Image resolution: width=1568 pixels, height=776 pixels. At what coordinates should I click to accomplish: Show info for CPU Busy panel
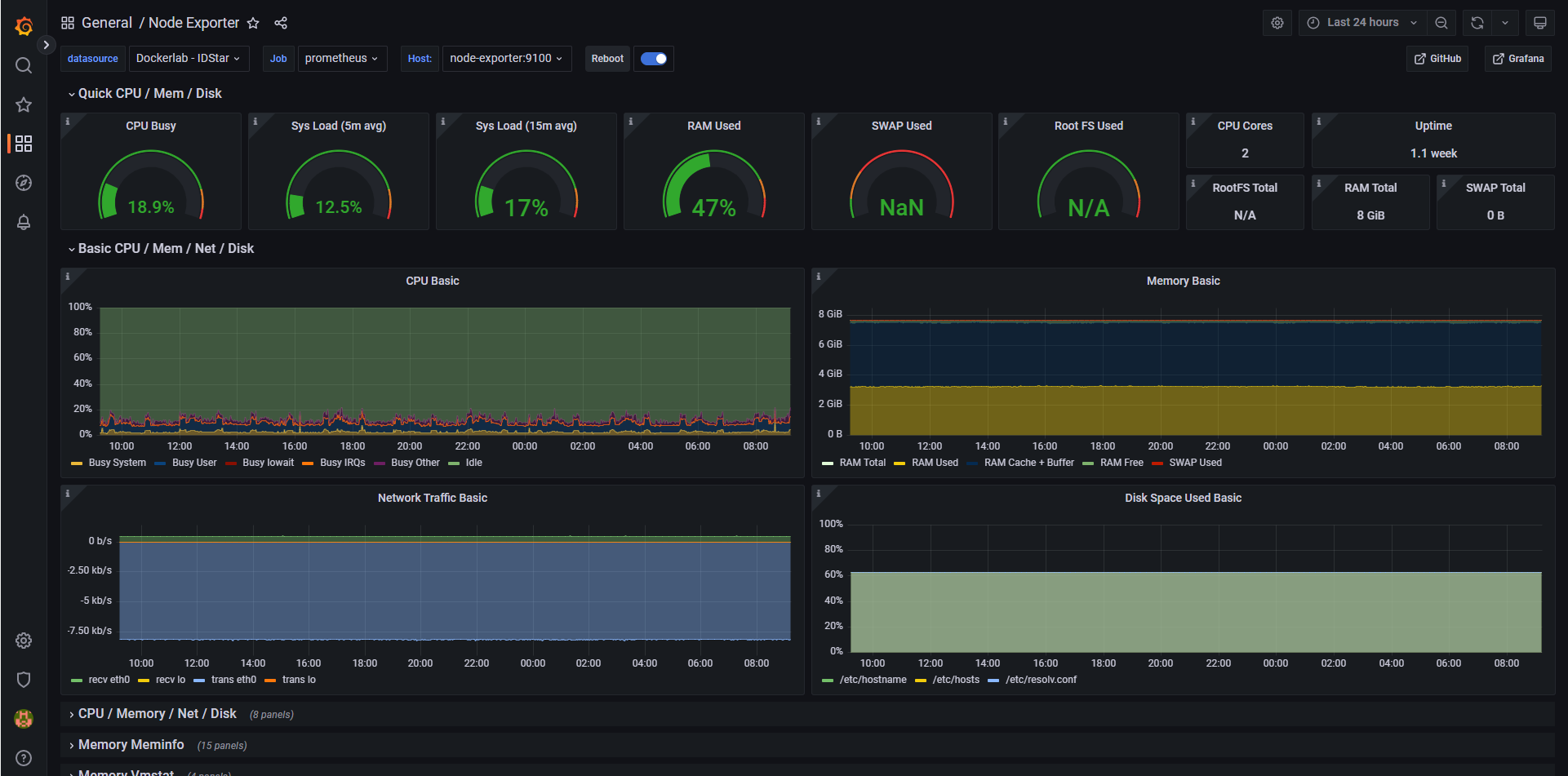(68, 122)
